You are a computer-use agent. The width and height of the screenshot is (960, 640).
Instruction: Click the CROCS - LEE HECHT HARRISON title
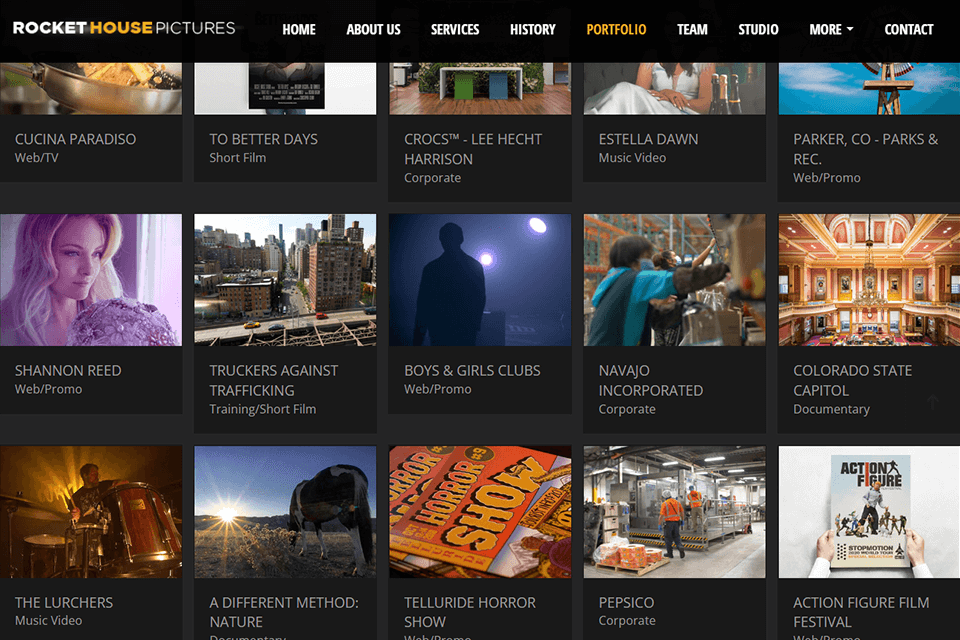[473, 149]
